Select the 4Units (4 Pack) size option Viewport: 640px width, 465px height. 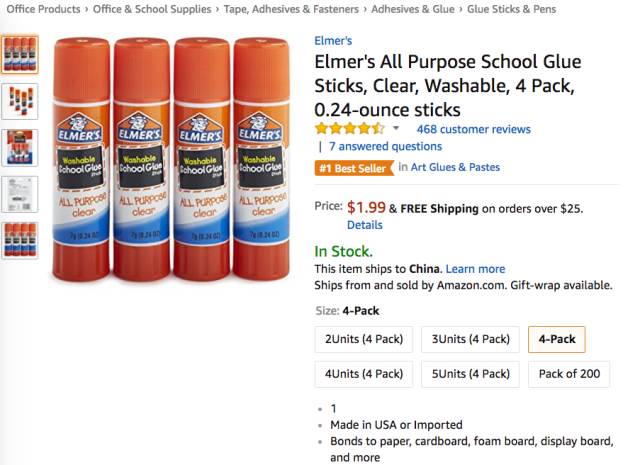(363, 374)
